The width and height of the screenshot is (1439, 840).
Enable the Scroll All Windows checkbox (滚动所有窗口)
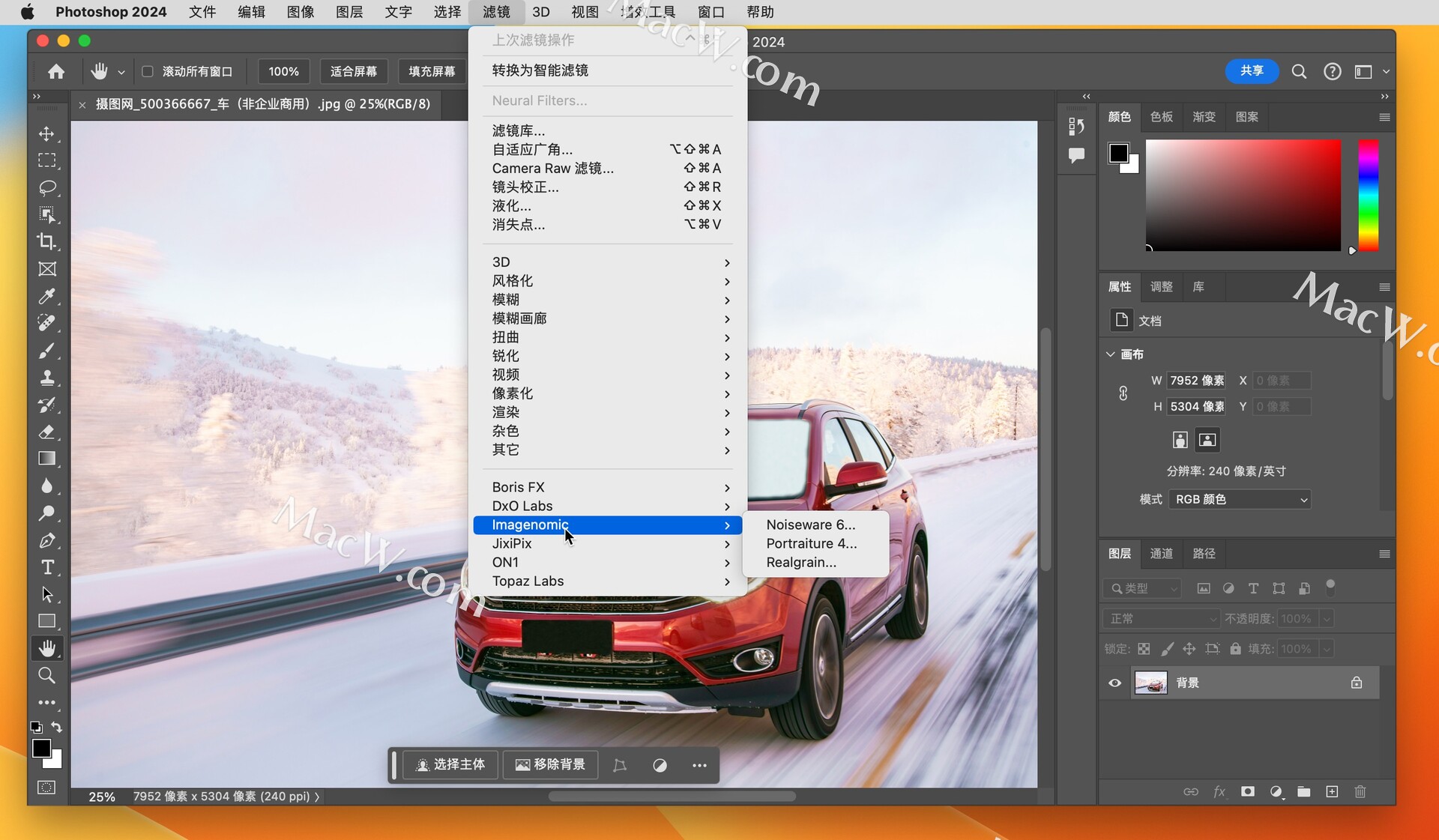pos(148,71)
